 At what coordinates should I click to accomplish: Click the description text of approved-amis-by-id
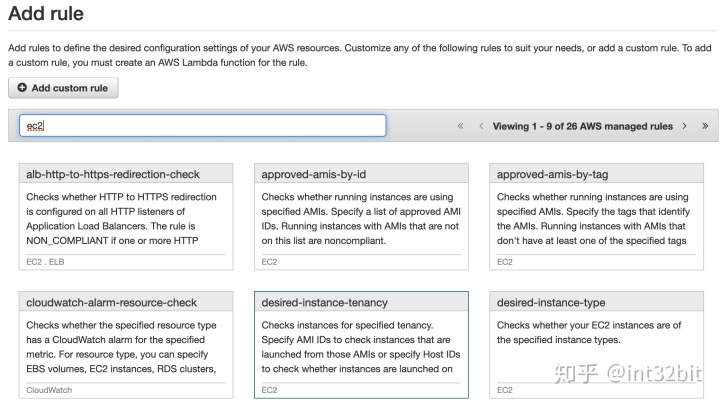[361, 219]
